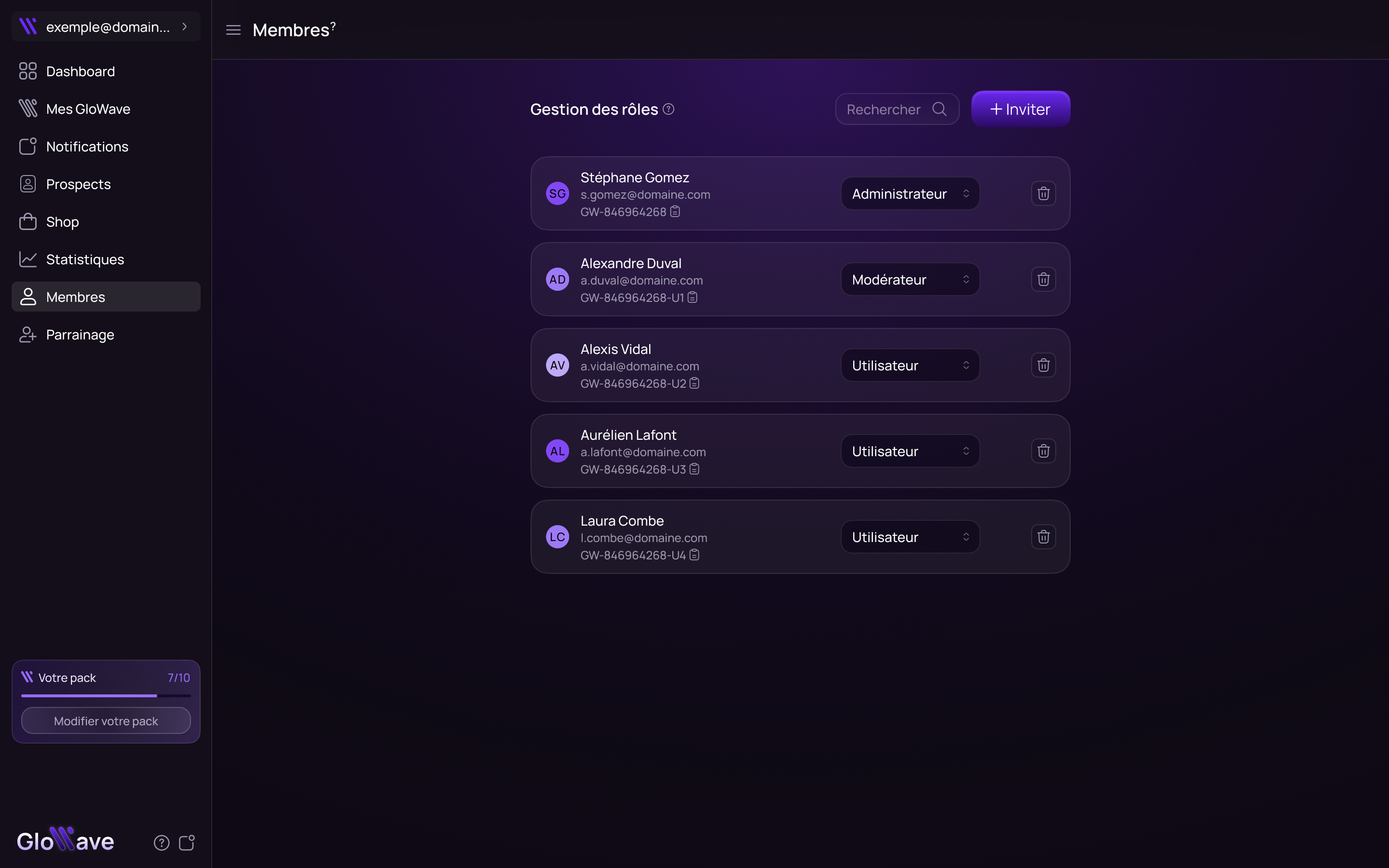Open Aurélien Lafont's Utilisateur role dropdown

[910, 451]
